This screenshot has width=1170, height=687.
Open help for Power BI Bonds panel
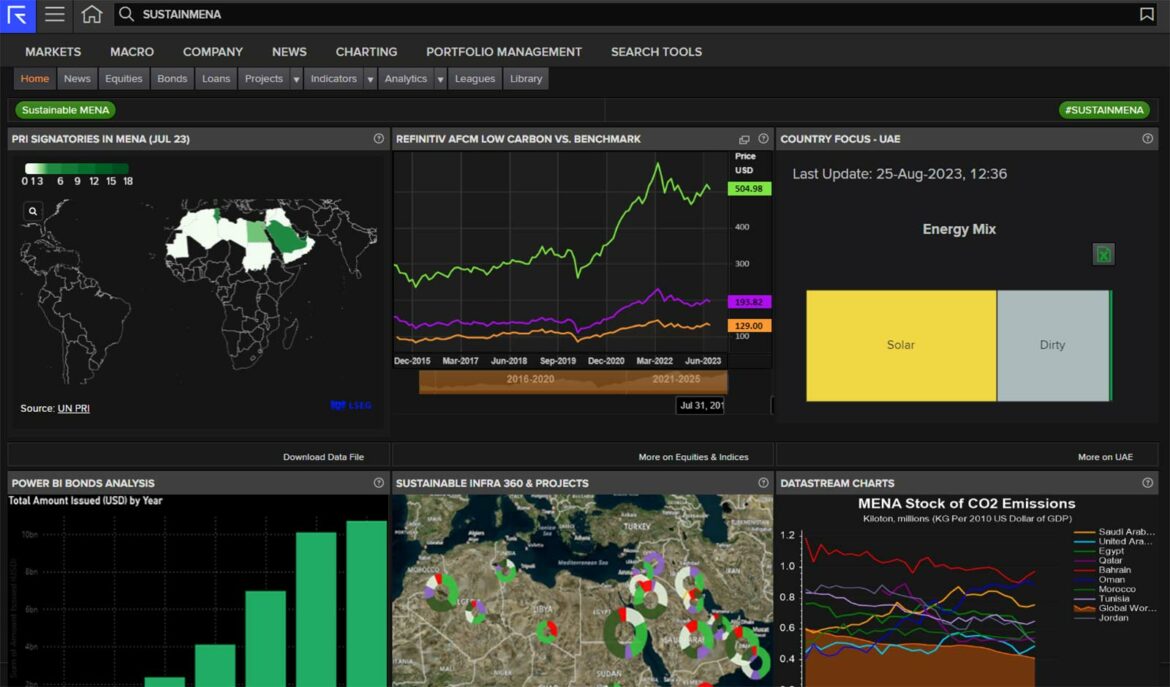[379, 483]
